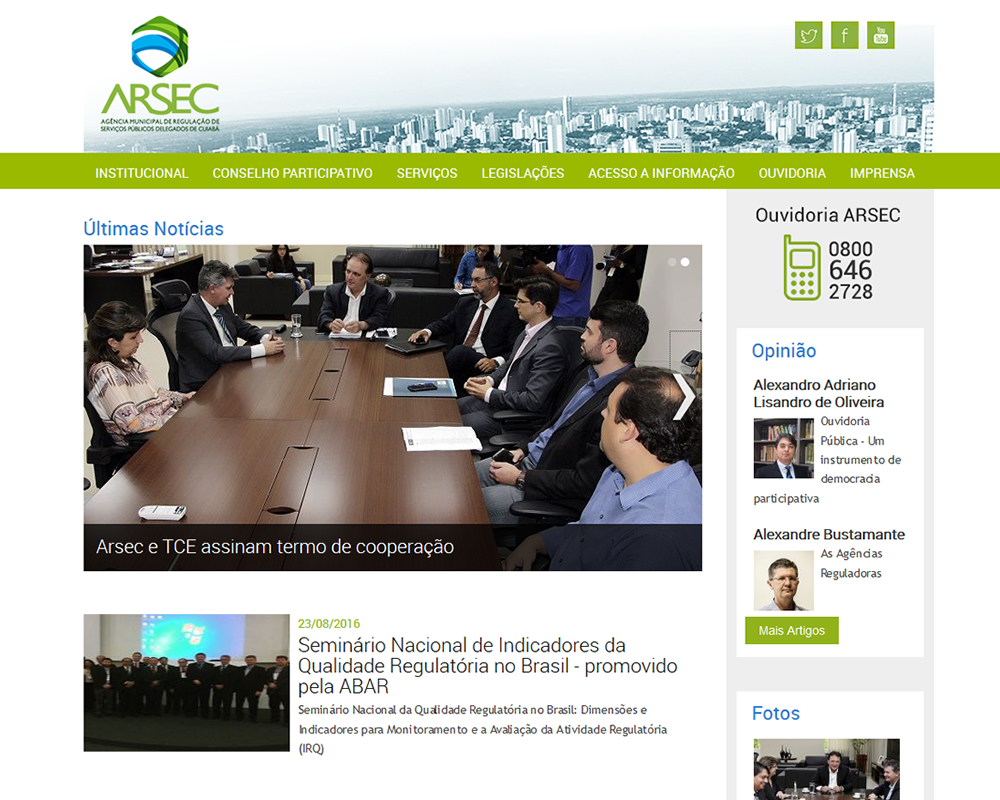Open the Institucional menu
Viewport: 1000px width, 800px height.
tap(141, 173)
